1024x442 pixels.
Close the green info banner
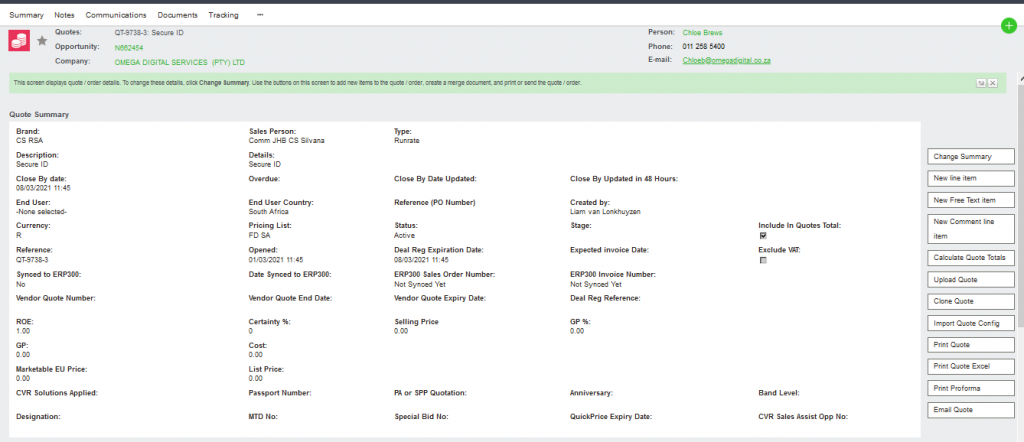[x=992, y=82]
